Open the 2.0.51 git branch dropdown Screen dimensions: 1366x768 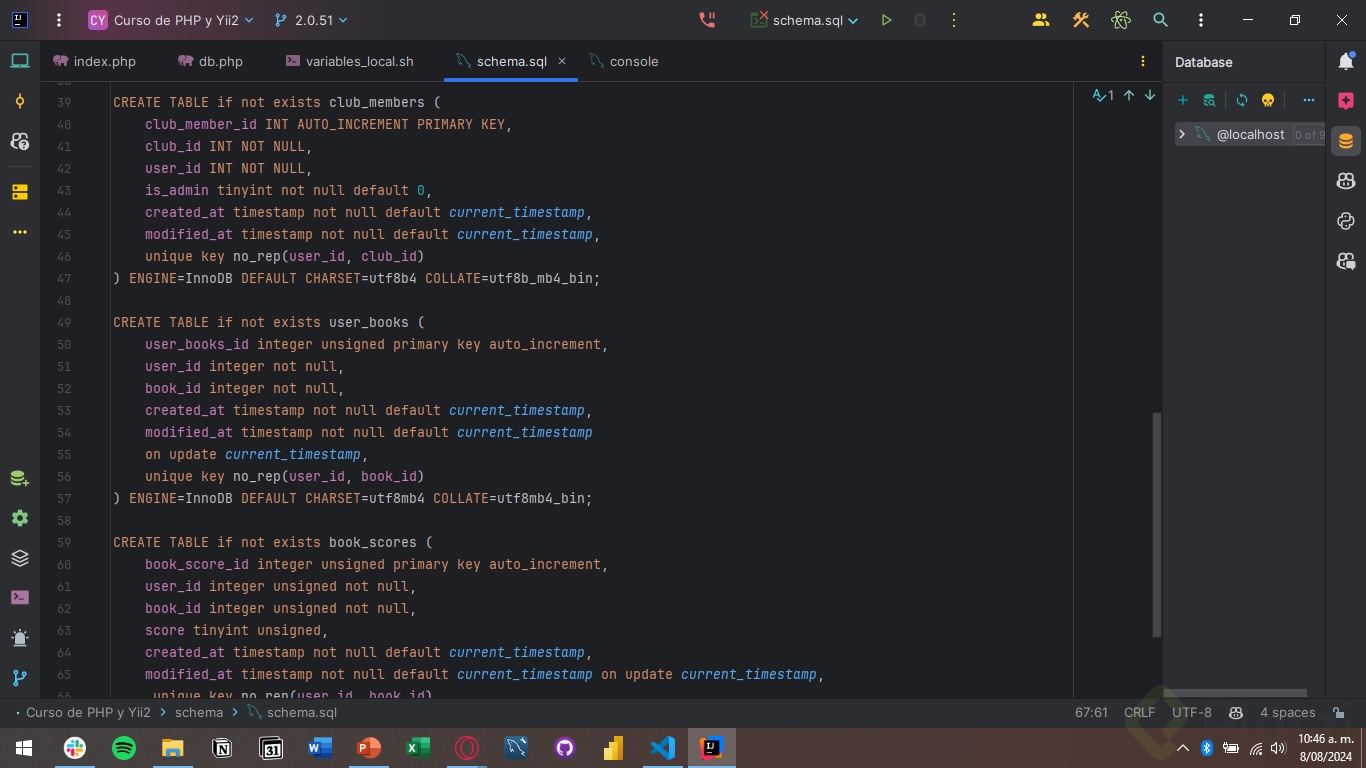point(311,20)
